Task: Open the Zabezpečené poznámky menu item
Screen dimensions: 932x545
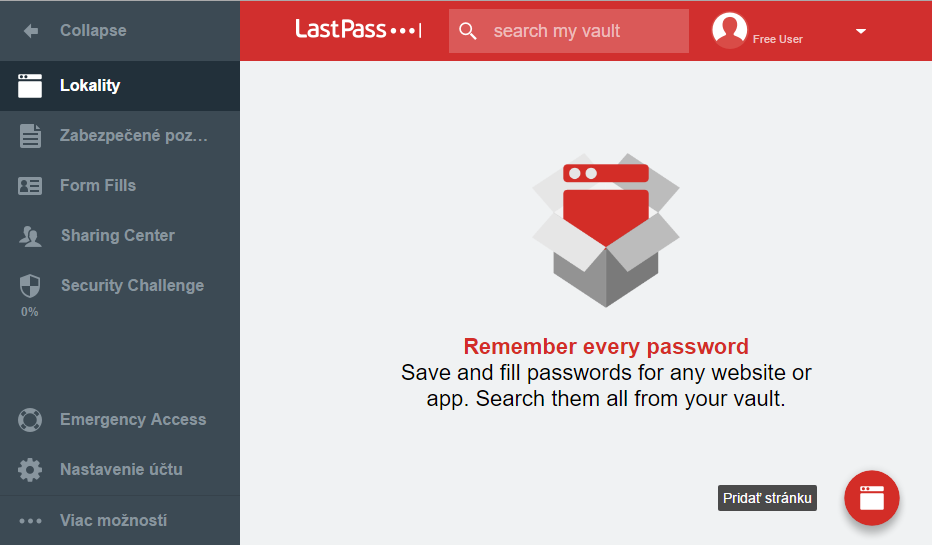Action: pyautogui.click(x=134, y=136)
